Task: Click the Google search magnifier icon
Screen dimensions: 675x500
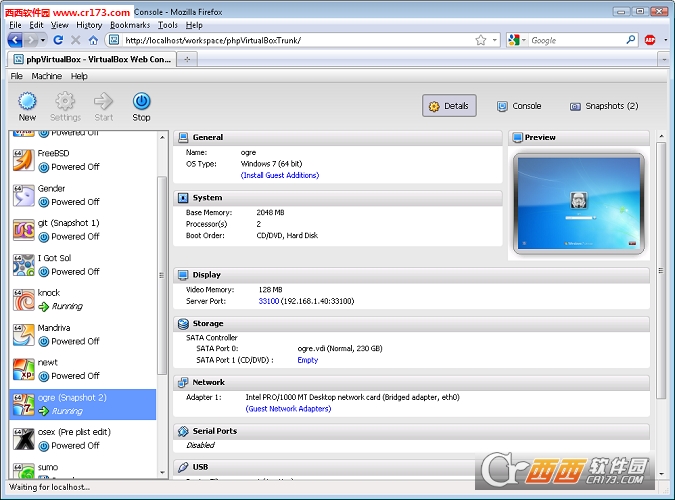Action: point(630,40)
